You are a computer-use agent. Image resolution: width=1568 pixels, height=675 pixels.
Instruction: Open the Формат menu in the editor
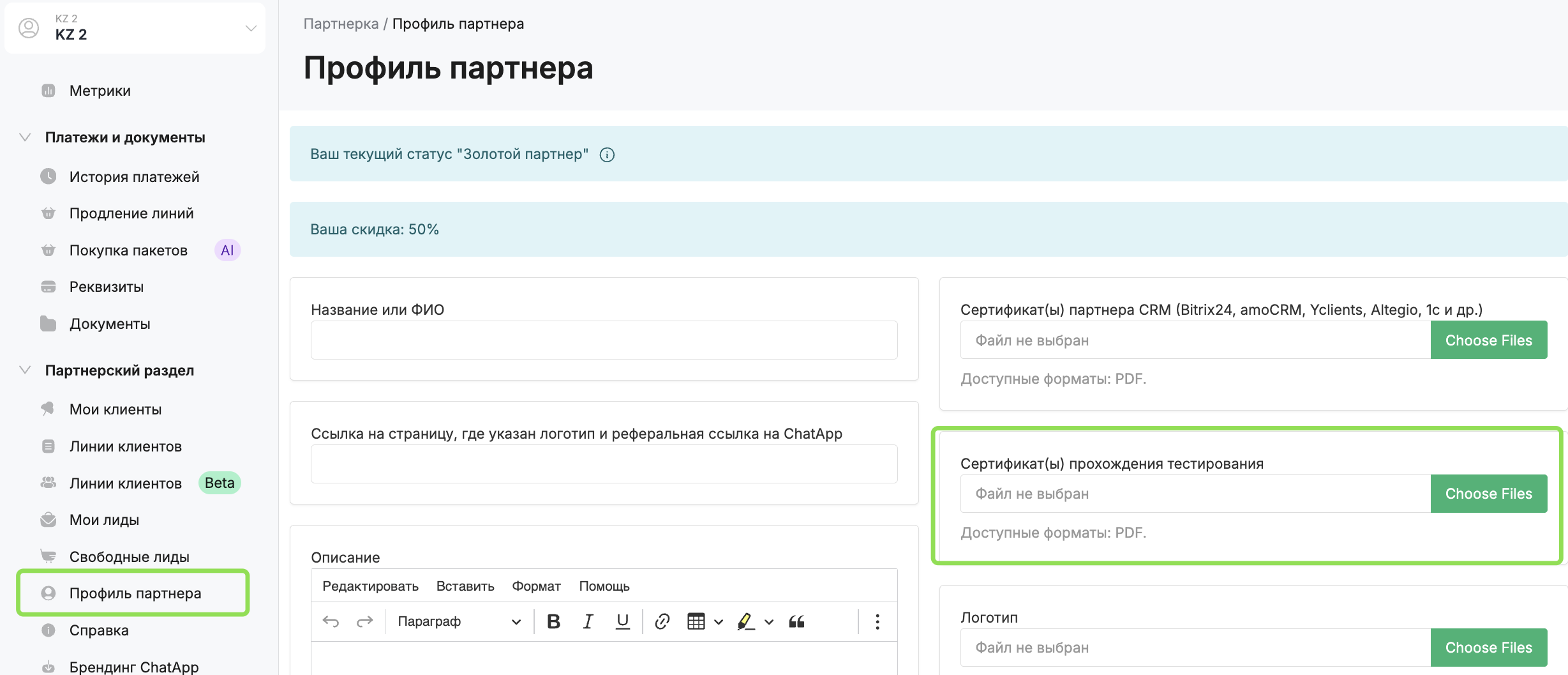(536, 586)
